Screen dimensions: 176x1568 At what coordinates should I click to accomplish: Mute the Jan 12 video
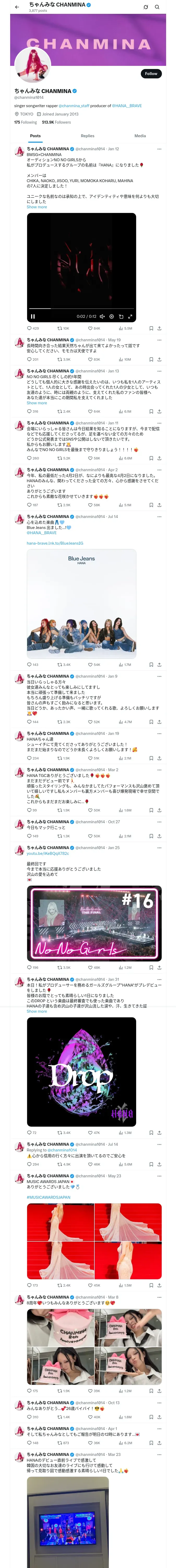tap(102, 316)
